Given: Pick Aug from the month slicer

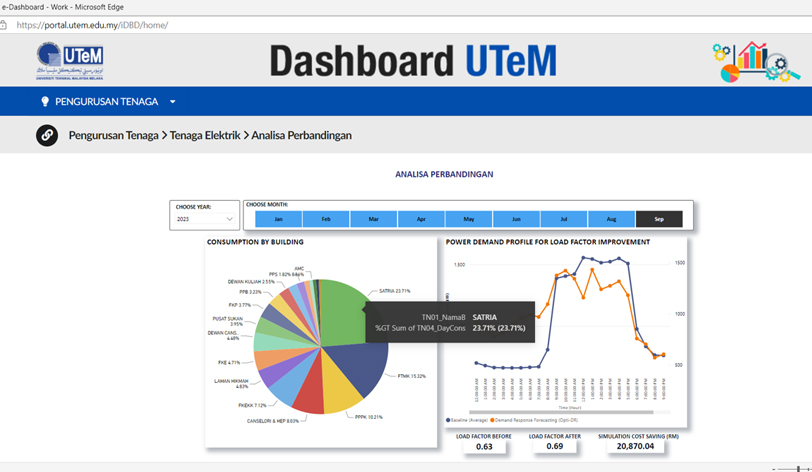Looking at the screenshot, I should coord(611,219).
